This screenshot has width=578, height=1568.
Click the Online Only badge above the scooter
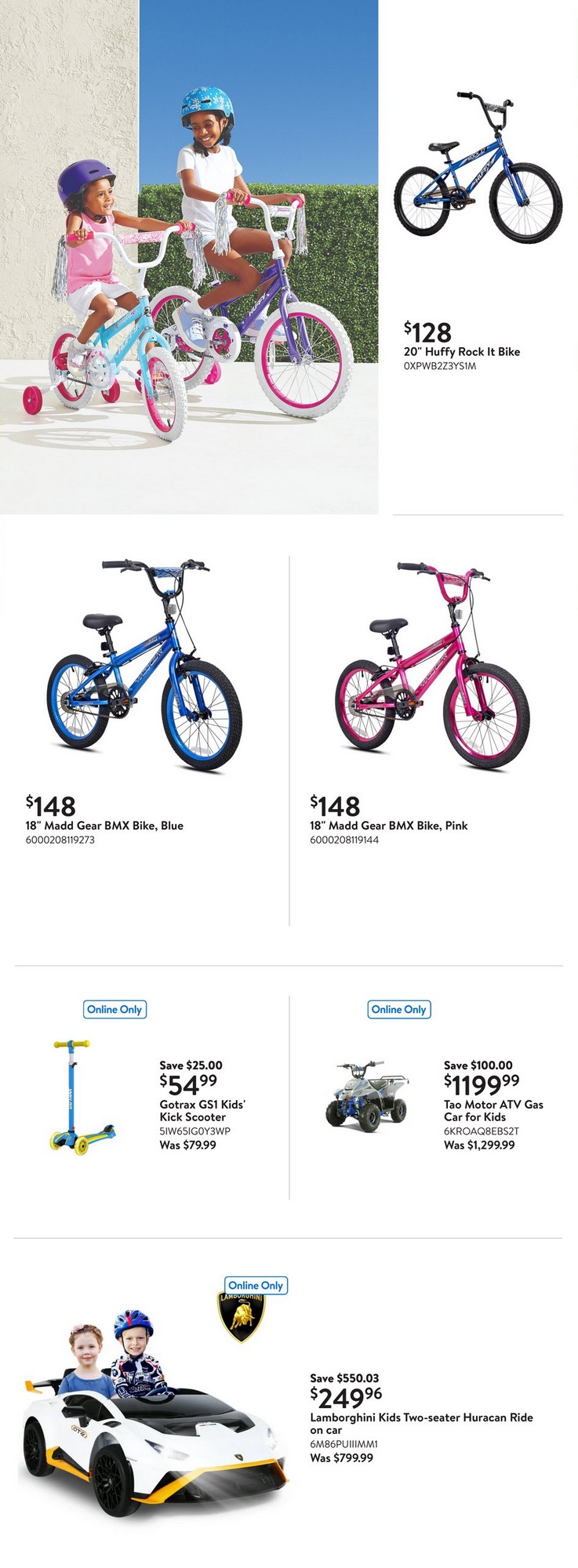(x=115, y=1009)
